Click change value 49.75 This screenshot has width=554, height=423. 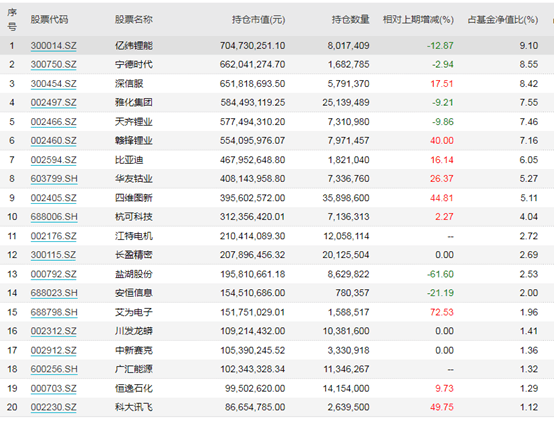(442, 407)
